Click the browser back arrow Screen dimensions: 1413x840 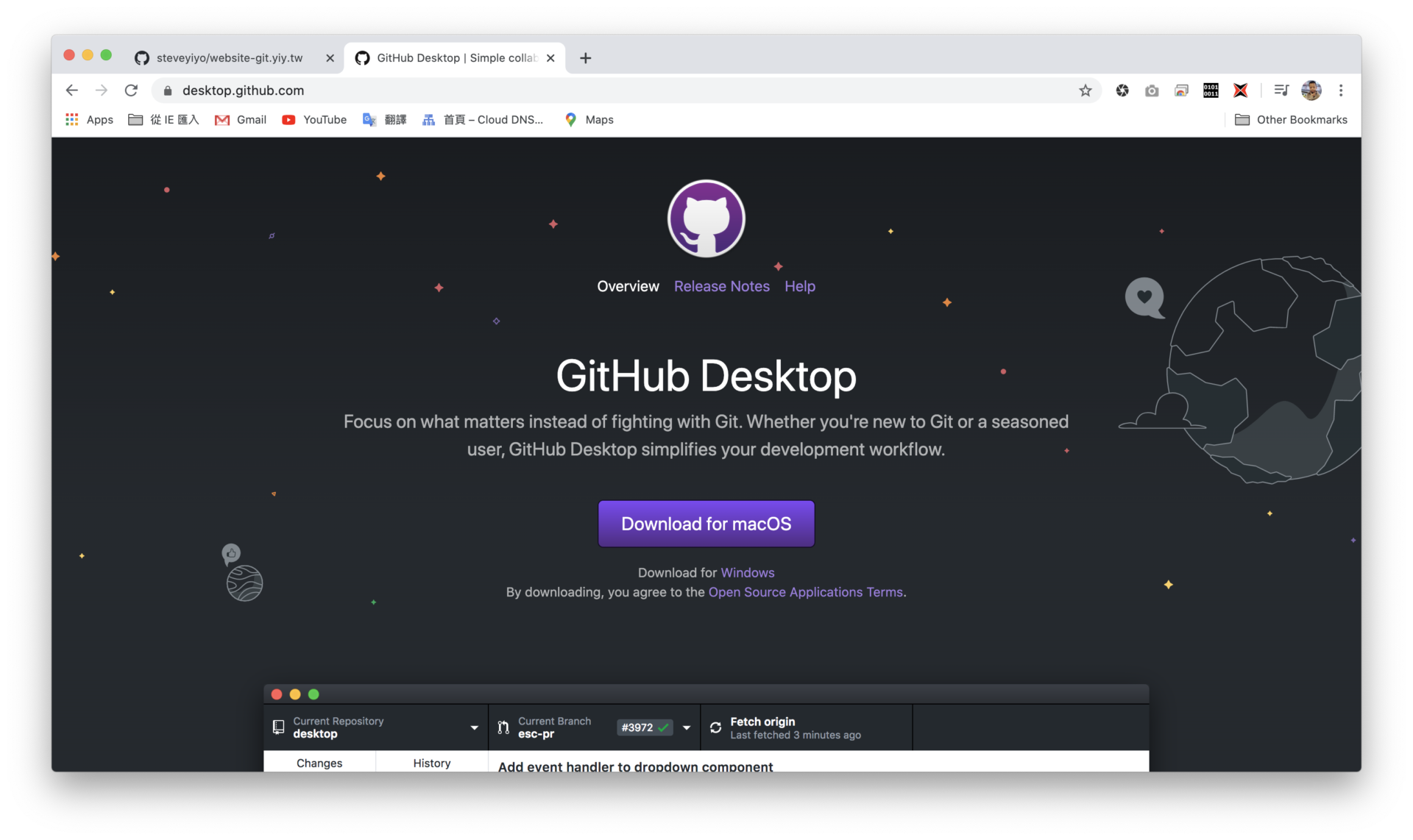tap(71, 90)
